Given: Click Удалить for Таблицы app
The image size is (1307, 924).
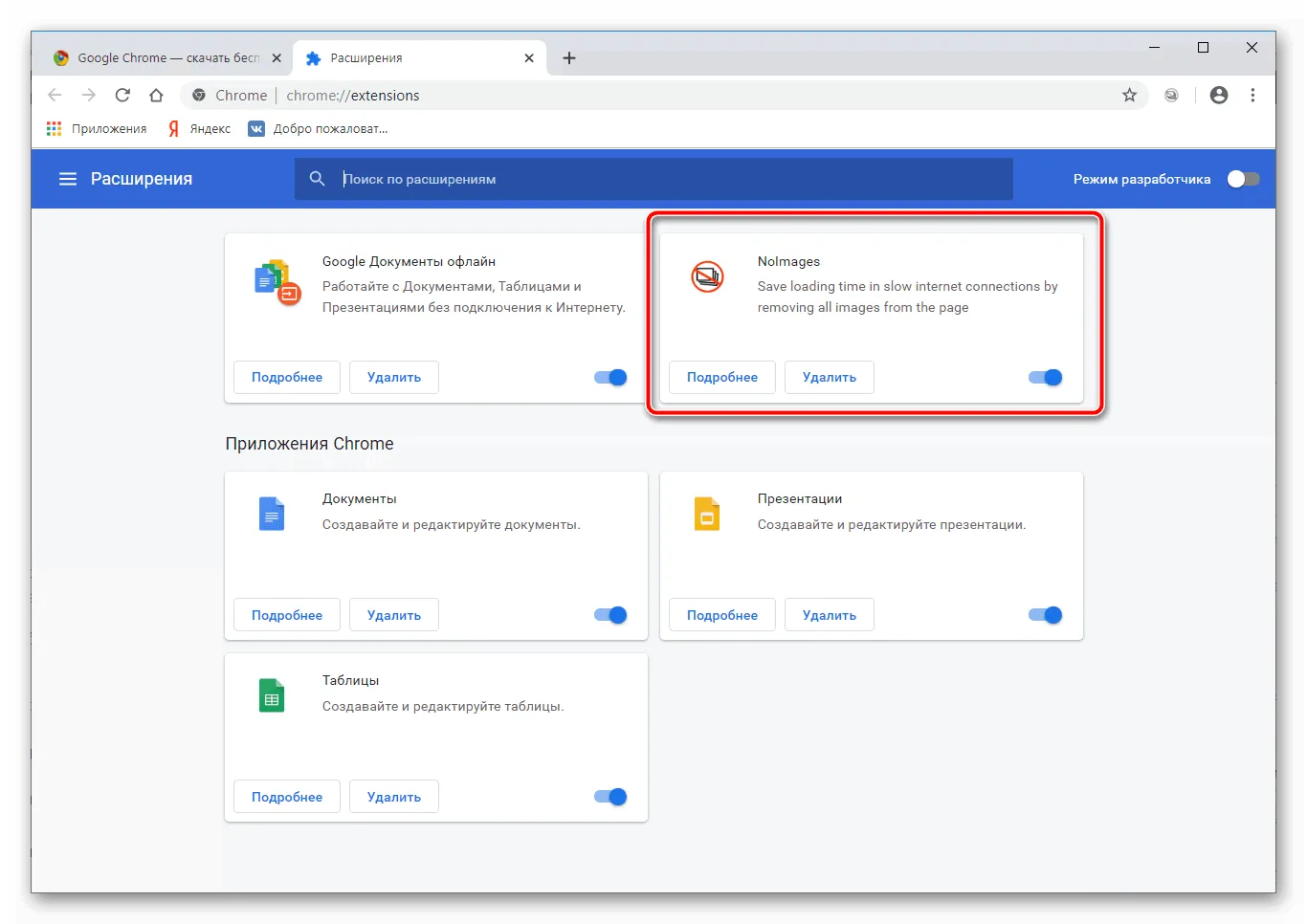Looking at the screenshot, I should (x=394, y=797).
